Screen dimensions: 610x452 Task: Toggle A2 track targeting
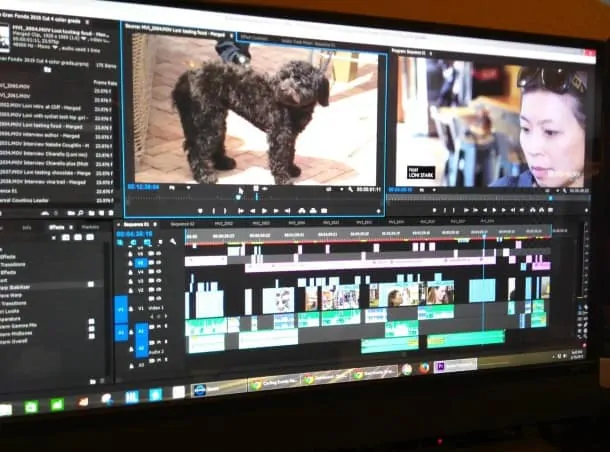tap(142, 348)
